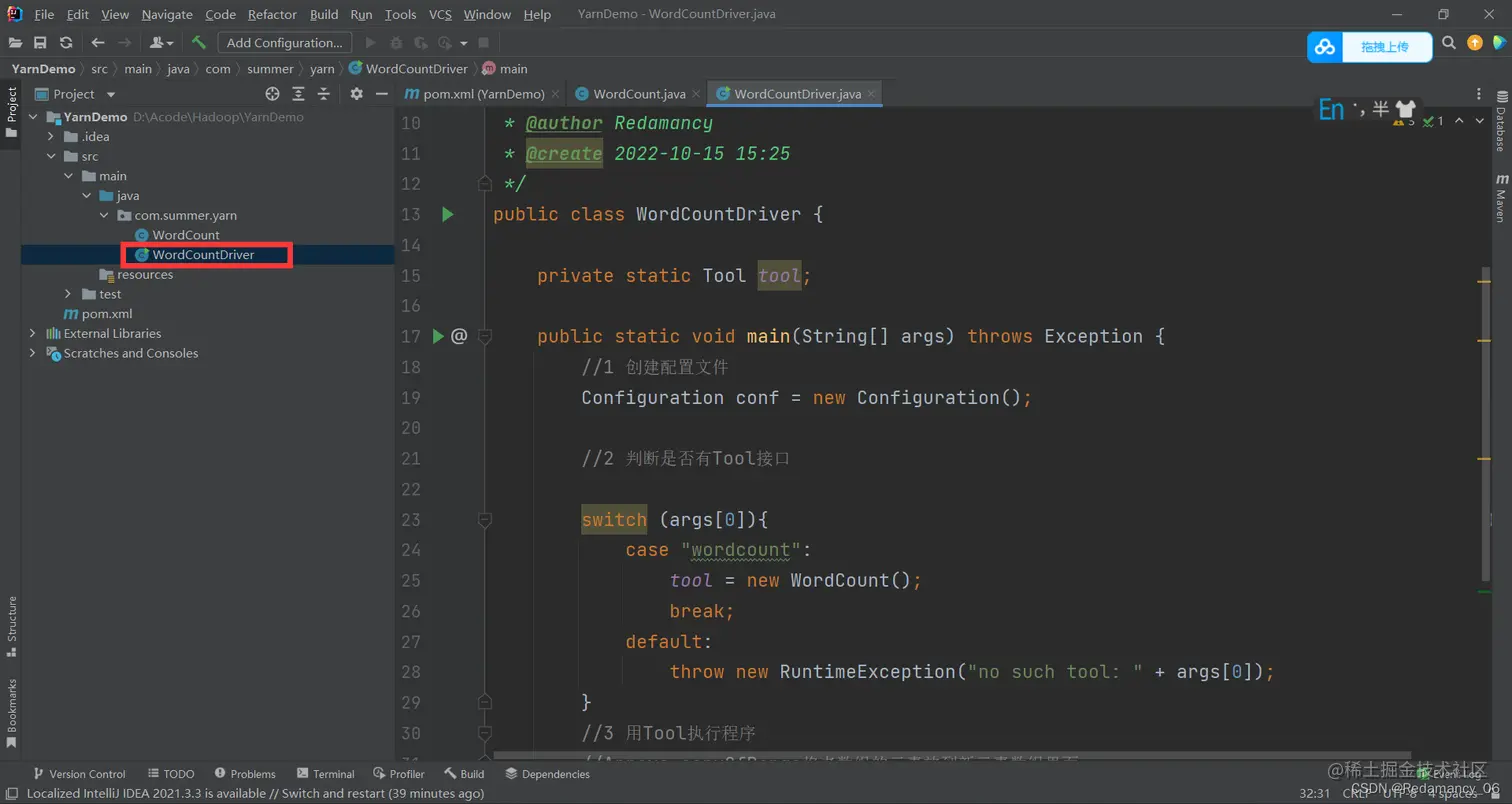1512x804 pixels.
Task: Open Search Everywhere magnifier icon
Action: 1449,43
